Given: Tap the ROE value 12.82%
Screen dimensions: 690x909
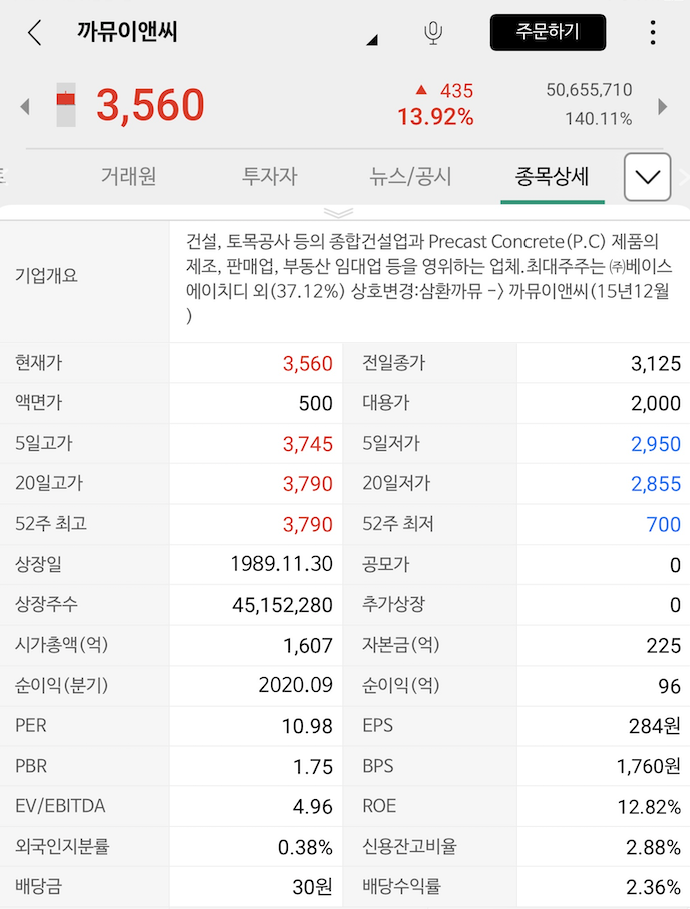Looking at the screenshot, I should (649, 807).
